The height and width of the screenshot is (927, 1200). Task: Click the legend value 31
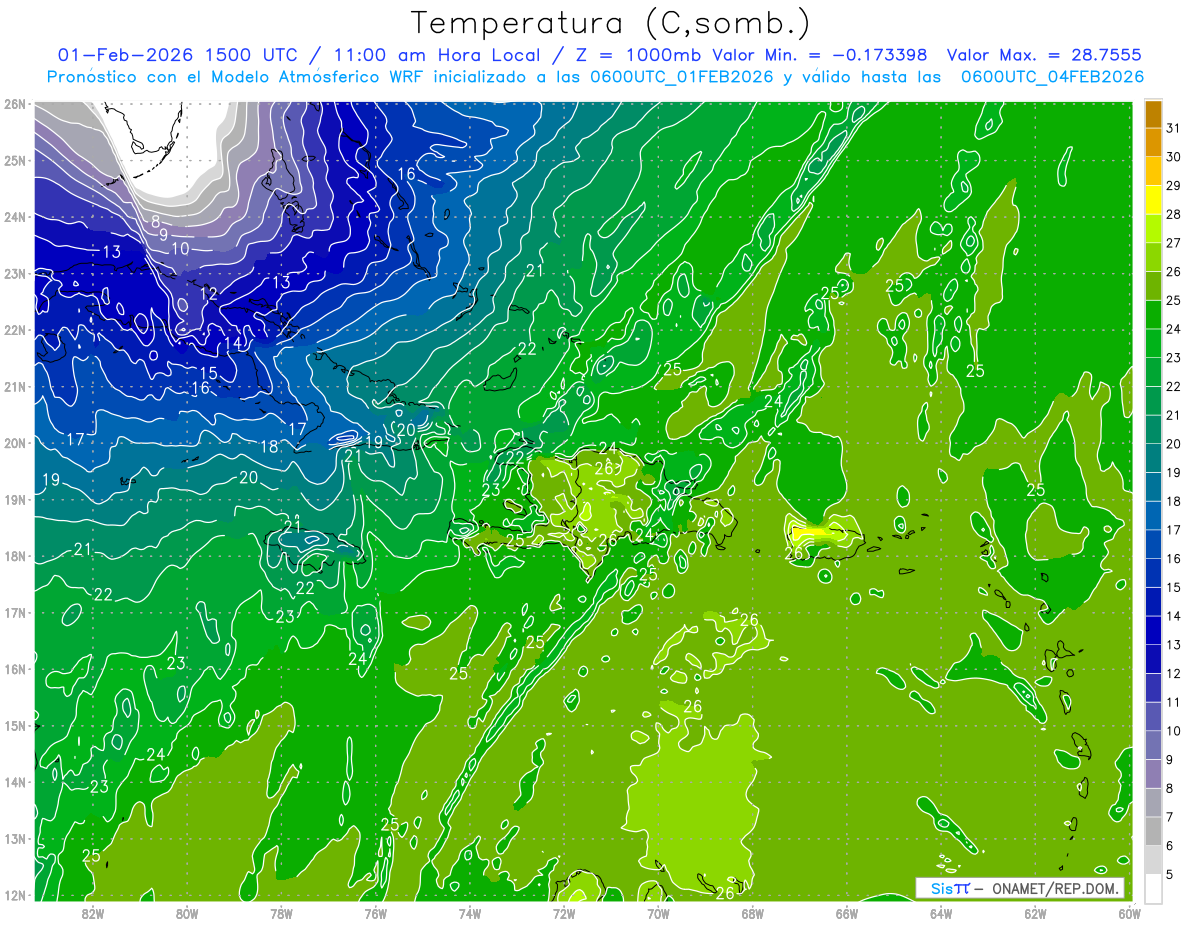[1174, 128]
